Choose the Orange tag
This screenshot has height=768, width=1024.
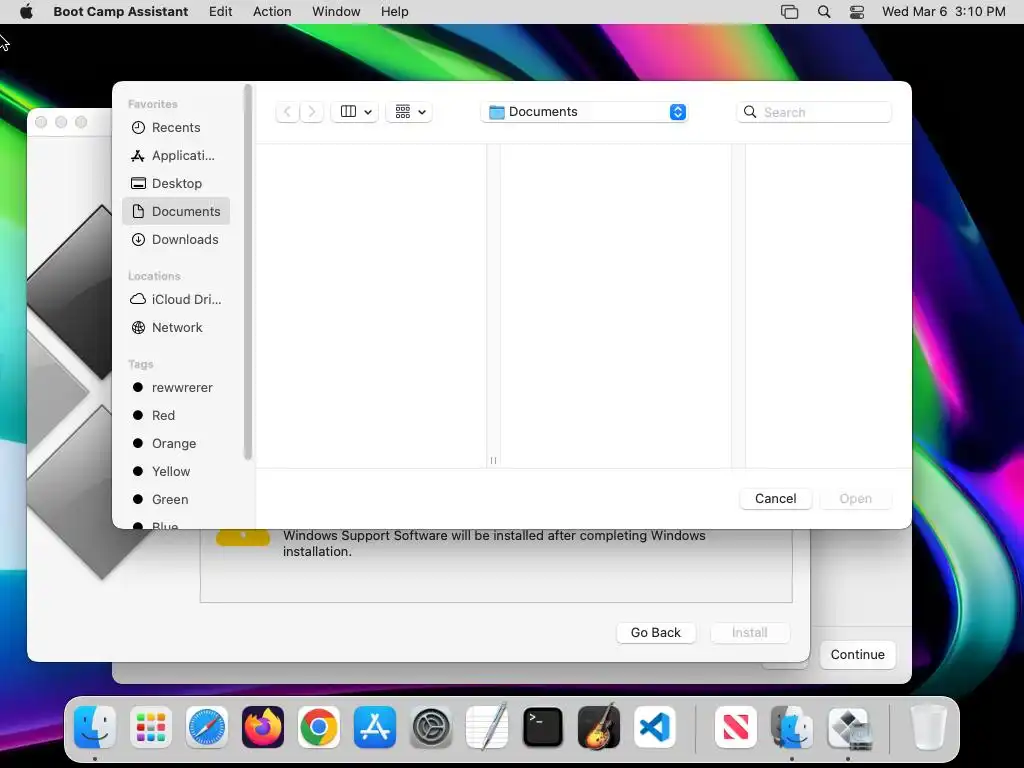176,443
